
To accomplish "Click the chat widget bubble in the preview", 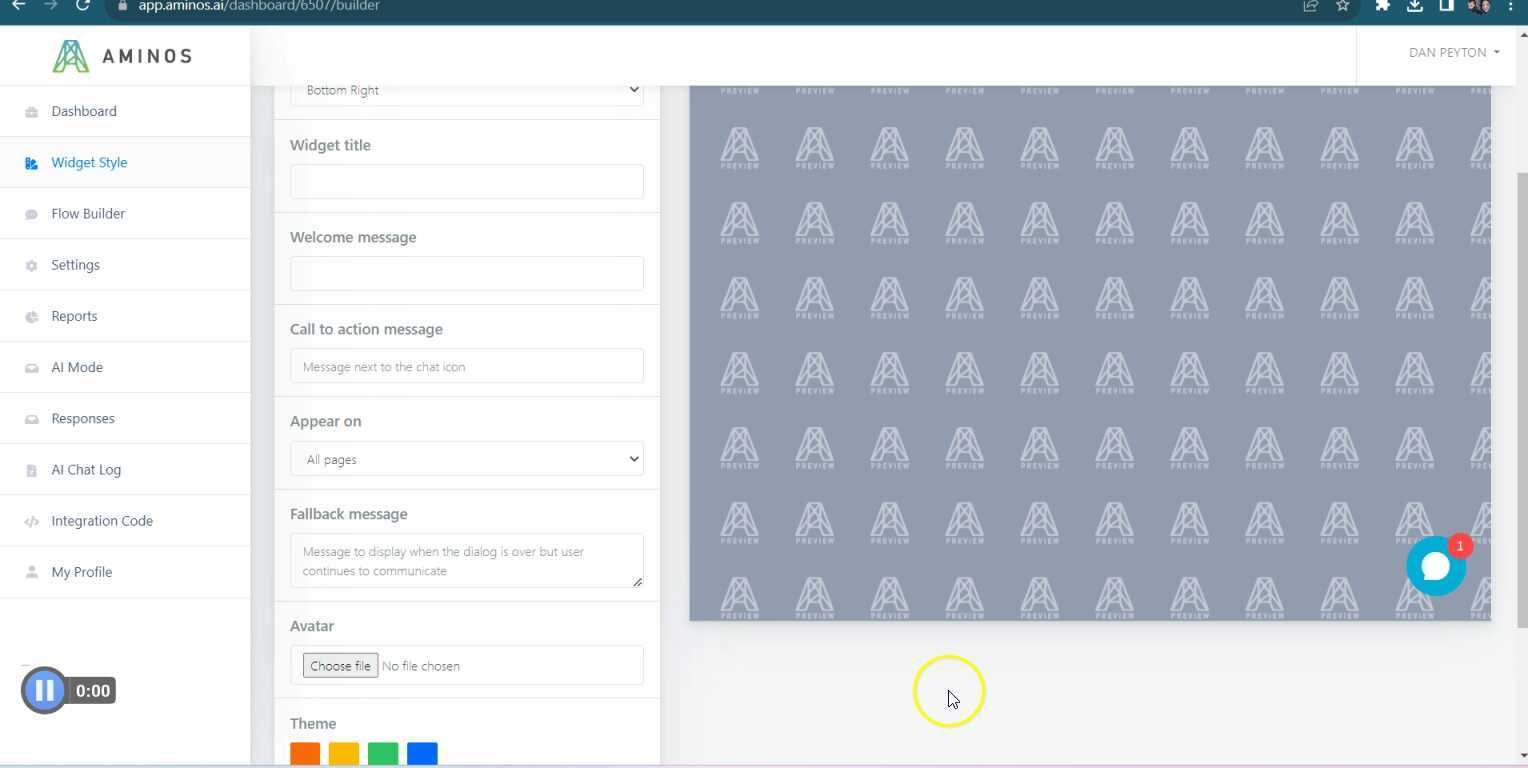I will [x=1435, y=565].
